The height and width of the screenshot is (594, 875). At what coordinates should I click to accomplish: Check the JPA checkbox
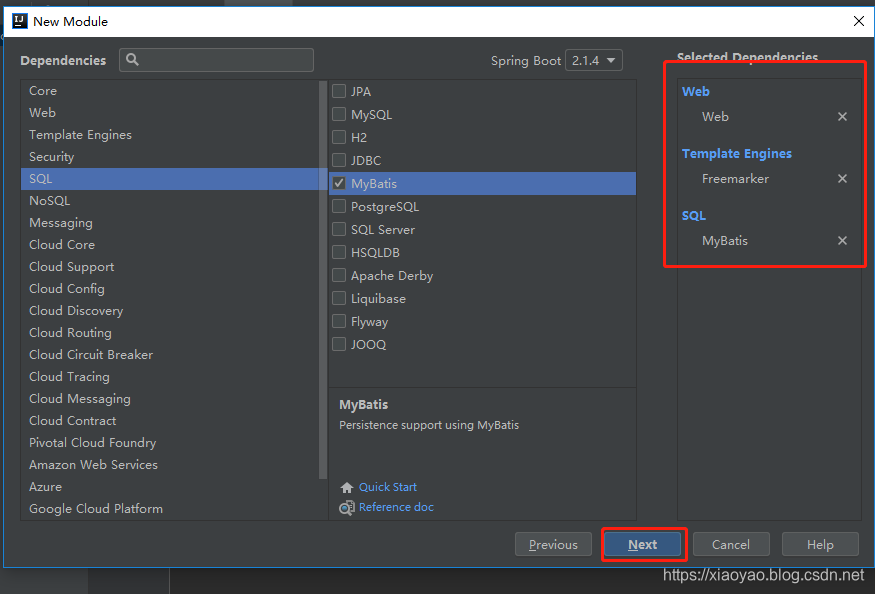pos(338,91)
